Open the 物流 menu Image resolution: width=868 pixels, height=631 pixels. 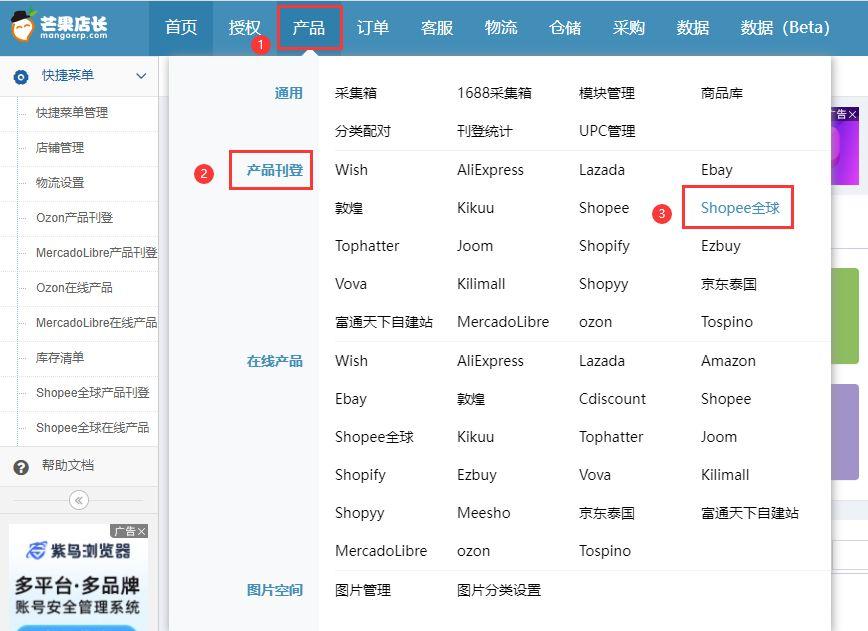point(501,27)
